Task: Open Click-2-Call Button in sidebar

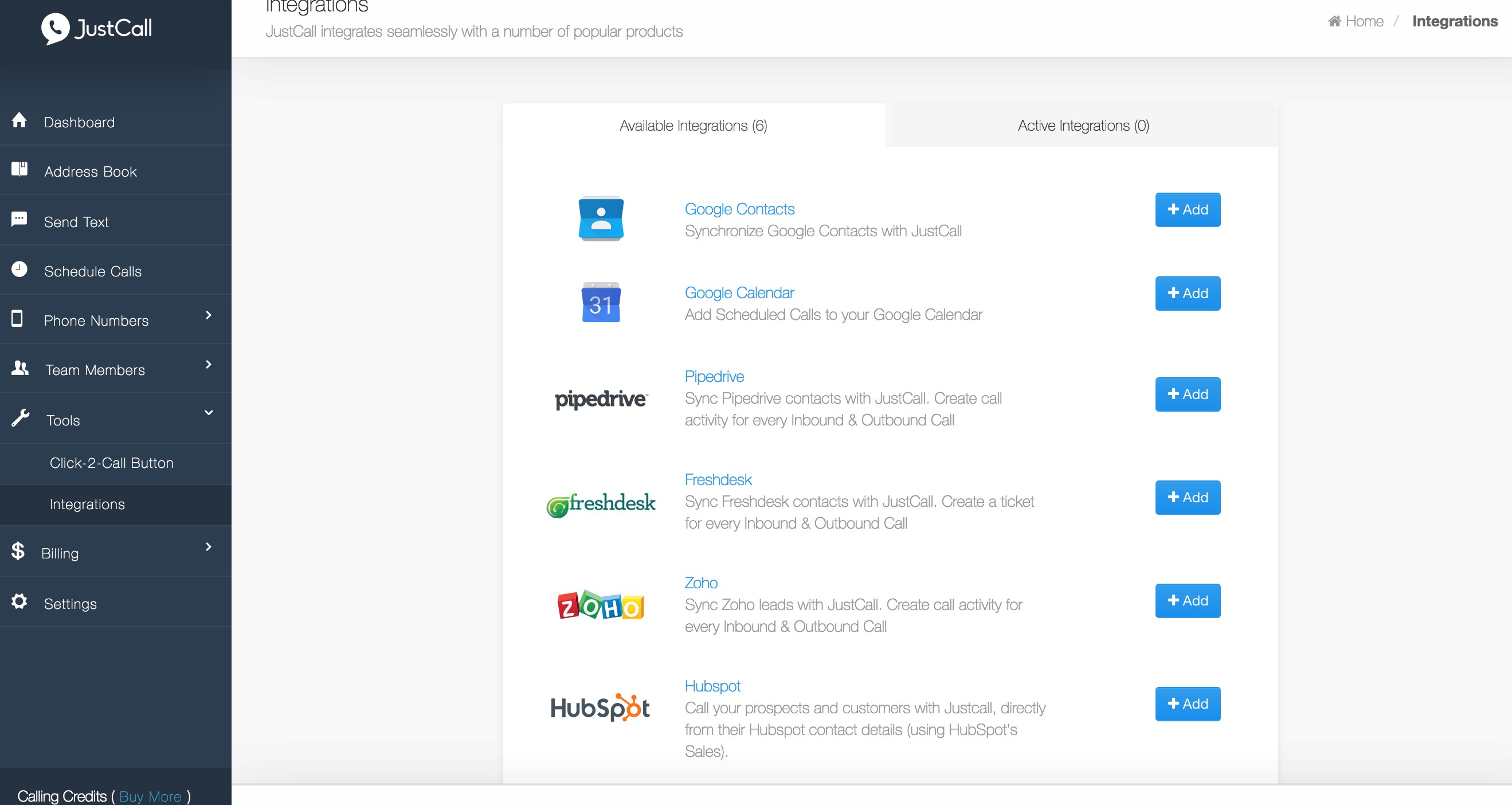Action: (112, 463)
